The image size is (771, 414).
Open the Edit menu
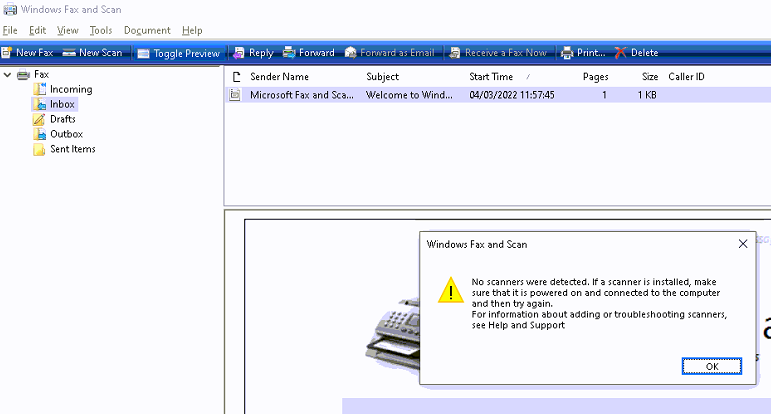click(37, 30)
